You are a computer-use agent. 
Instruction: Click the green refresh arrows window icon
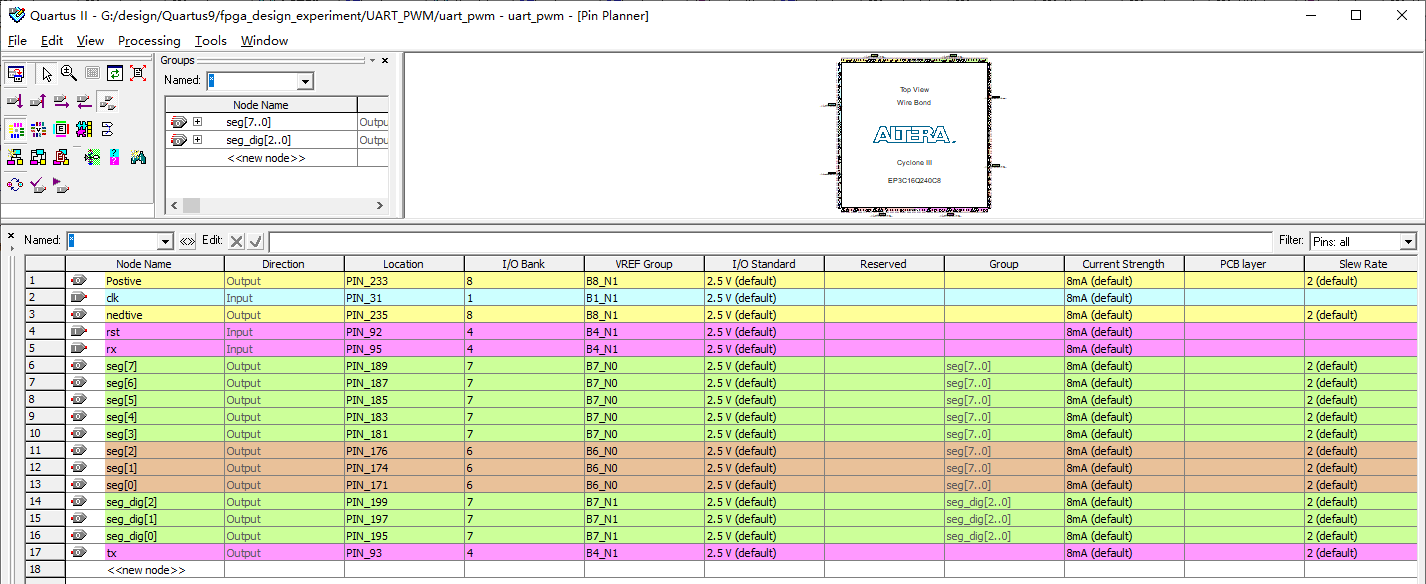point(115,73)
